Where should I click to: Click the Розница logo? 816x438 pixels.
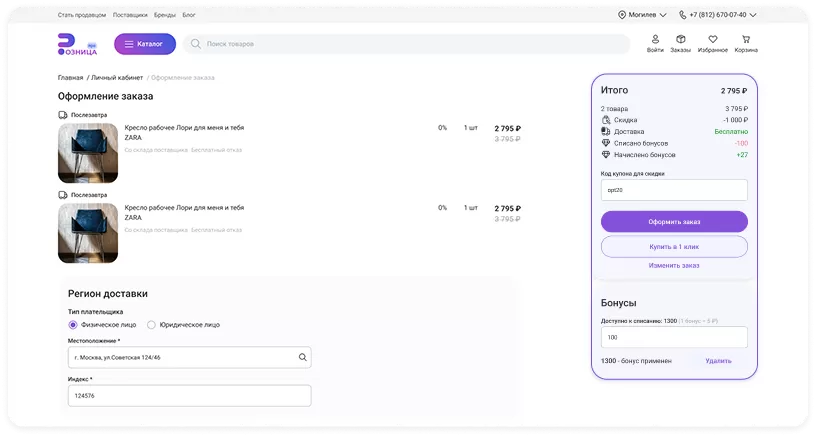(x=77, y=44)
